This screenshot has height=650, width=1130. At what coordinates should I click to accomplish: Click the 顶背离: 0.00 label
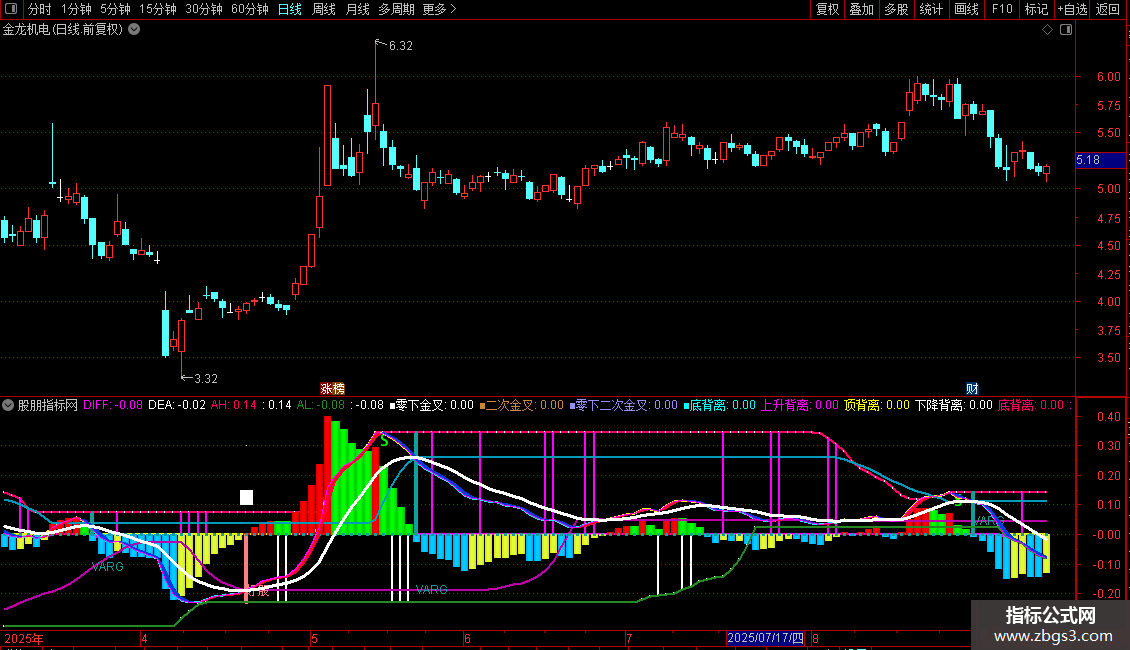[877, 405]
